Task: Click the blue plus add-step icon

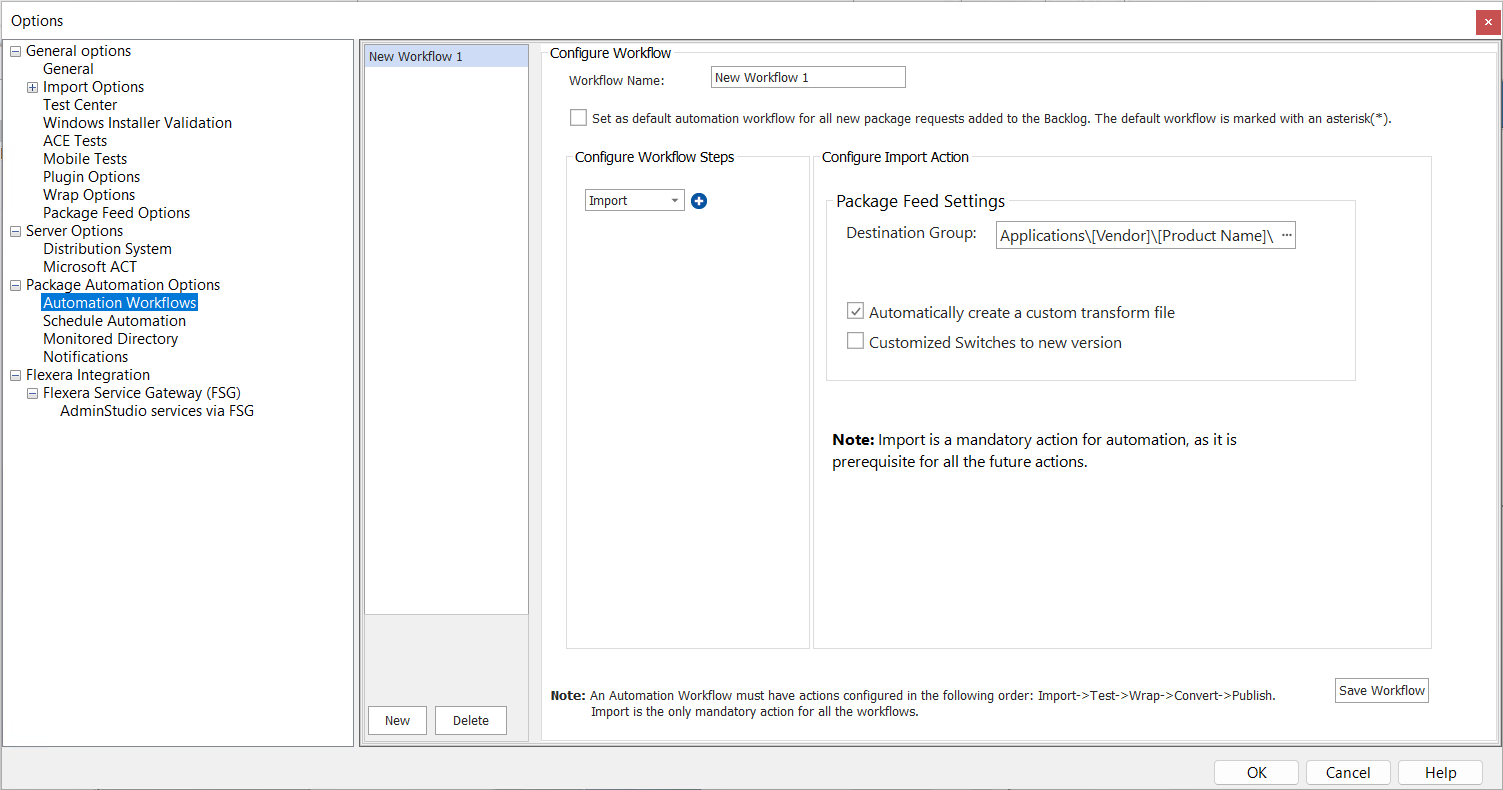Action: tap(699, 201)
